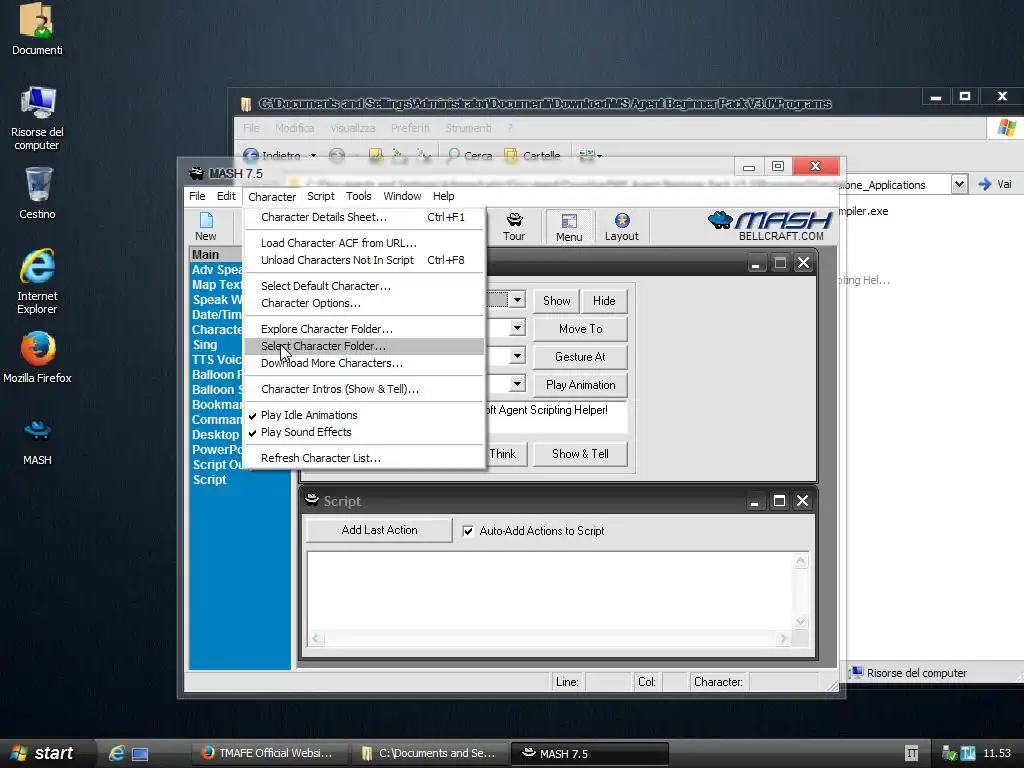The width and height of the screenshot is (1024, 768).
Task: Expand the dropdown next to Show button
Action: coord(517,300)
